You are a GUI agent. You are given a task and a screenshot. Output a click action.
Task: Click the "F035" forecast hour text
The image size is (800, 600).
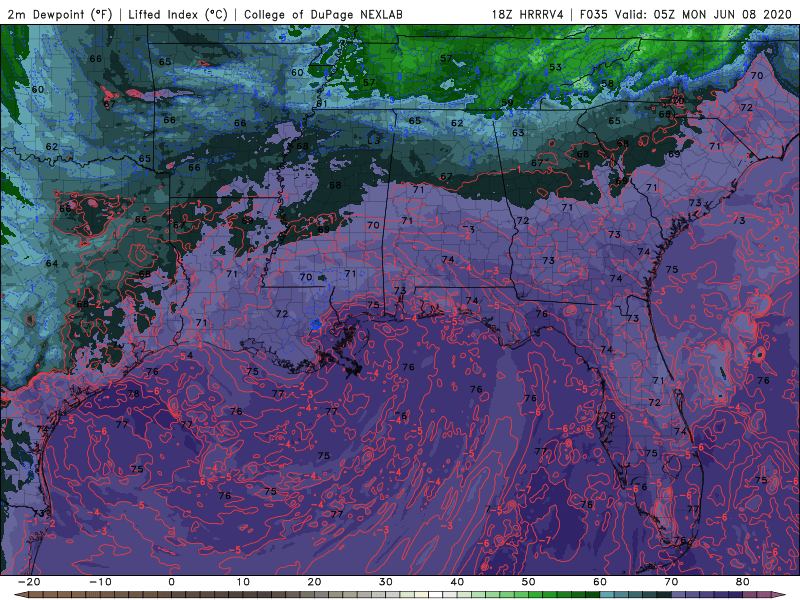click(x=594, y=14)
